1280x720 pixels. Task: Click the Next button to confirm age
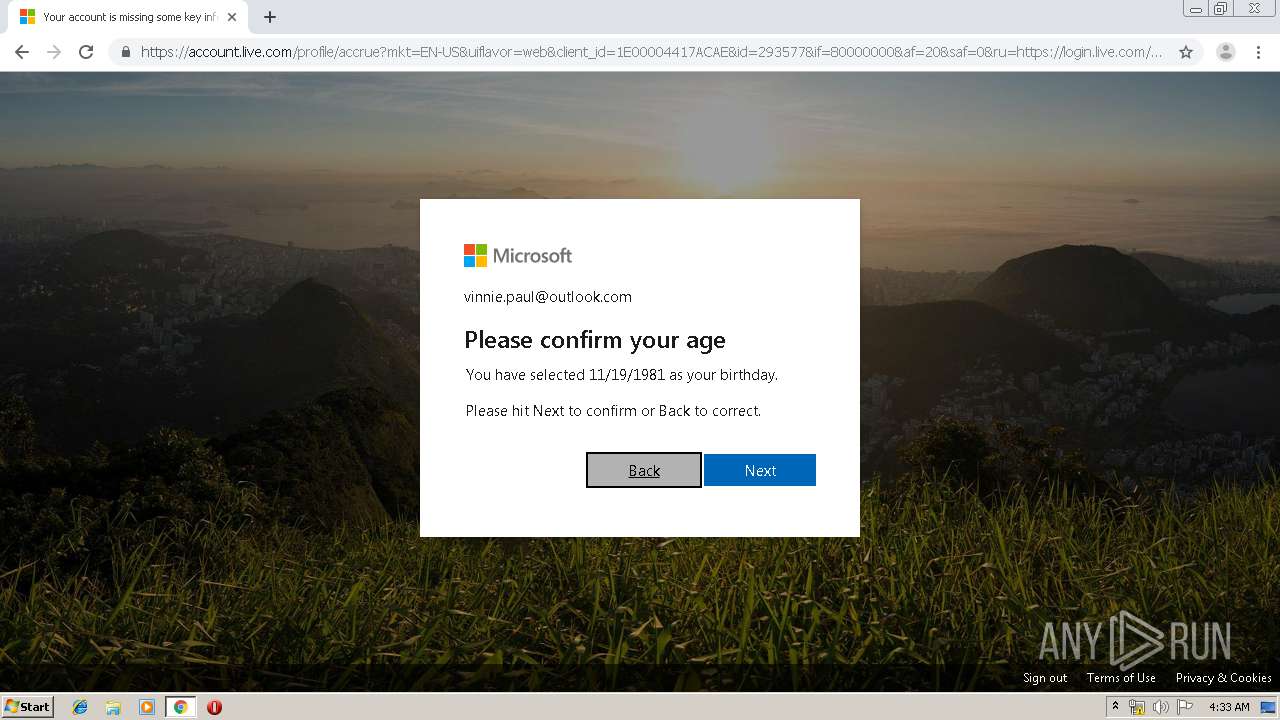tap(760, 470)
